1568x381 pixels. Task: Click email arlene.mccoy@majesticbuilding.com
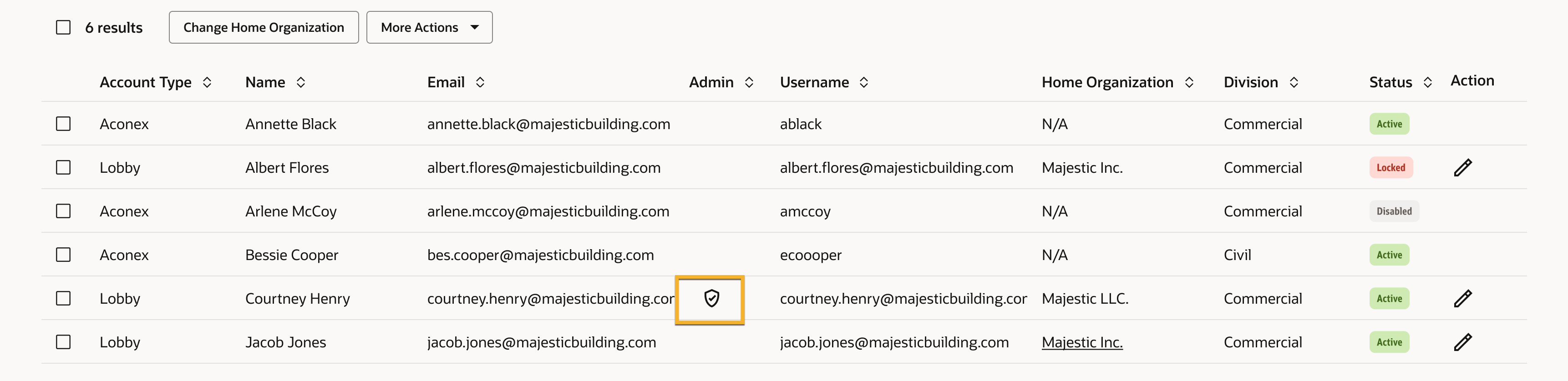[548, 211]
